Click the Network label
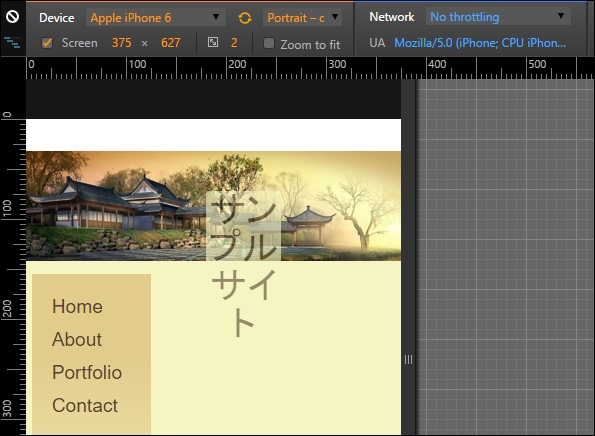This screenshot has height=436, width=595. 392,17
